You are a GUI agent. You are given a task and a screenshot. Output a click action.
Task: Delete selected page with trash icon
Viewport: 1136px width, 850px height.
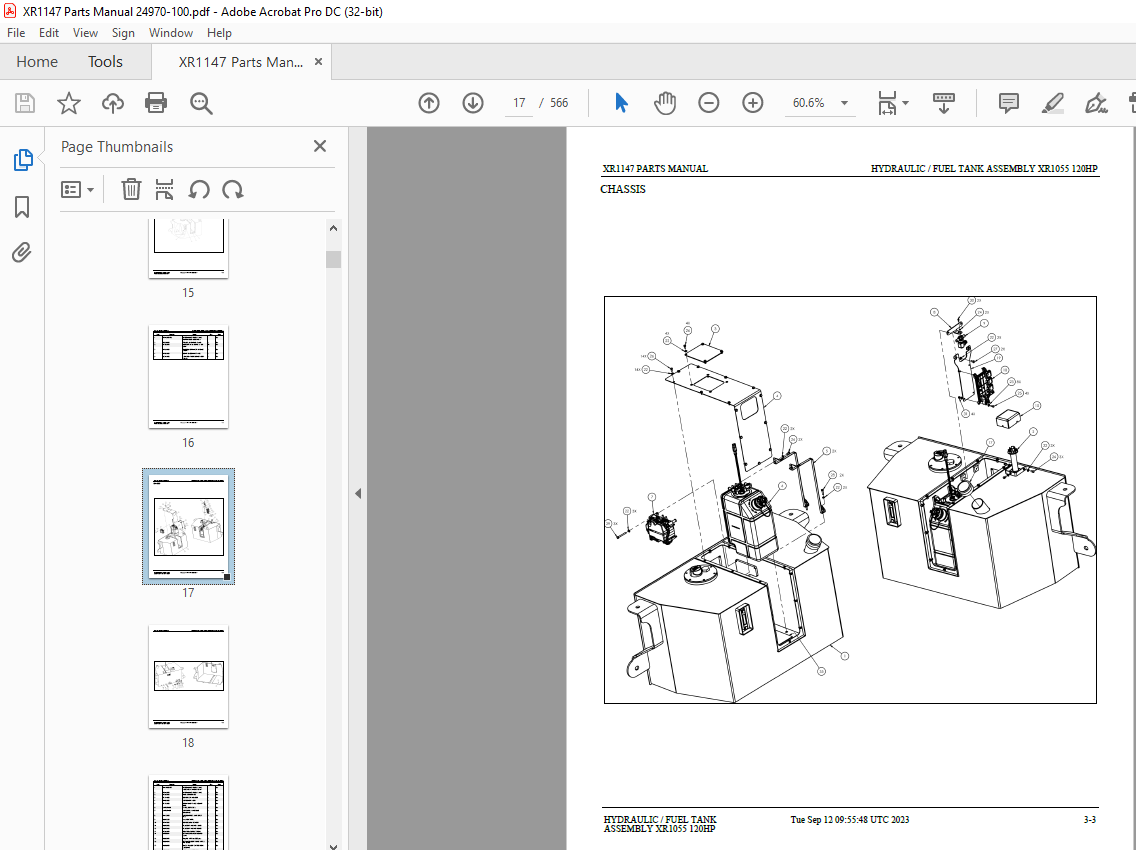[x=130, y=189]
